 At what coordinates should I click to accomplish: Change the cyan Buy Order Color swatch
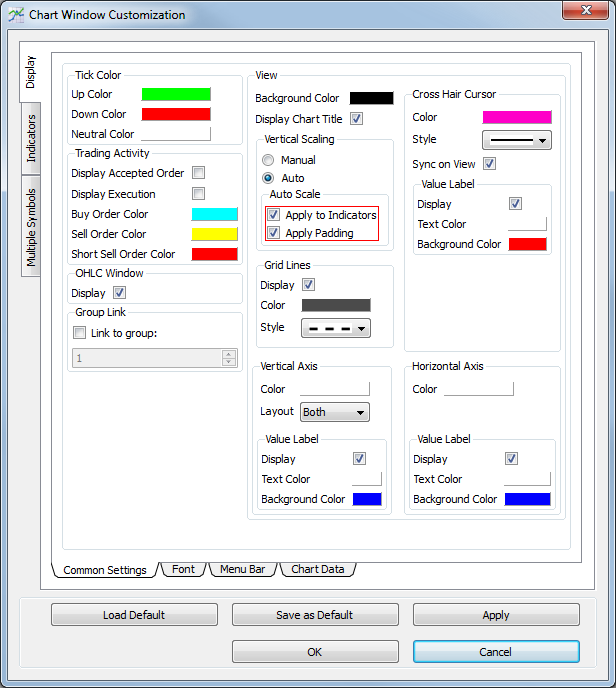click(214, 214)
